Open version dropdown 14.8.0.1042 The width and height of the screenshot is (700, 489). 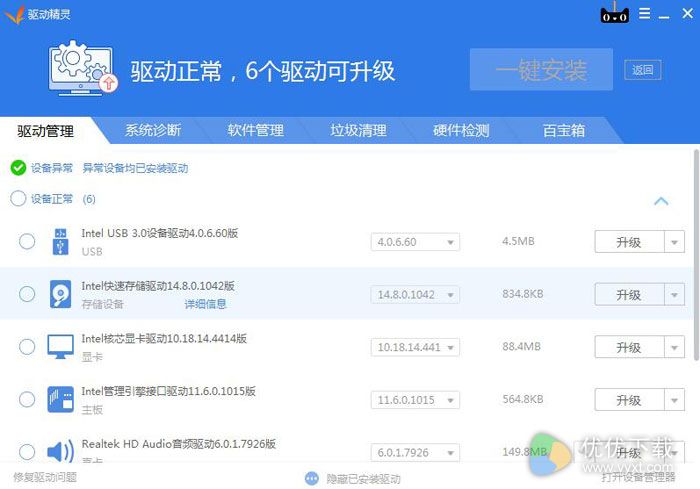(415, 295)
